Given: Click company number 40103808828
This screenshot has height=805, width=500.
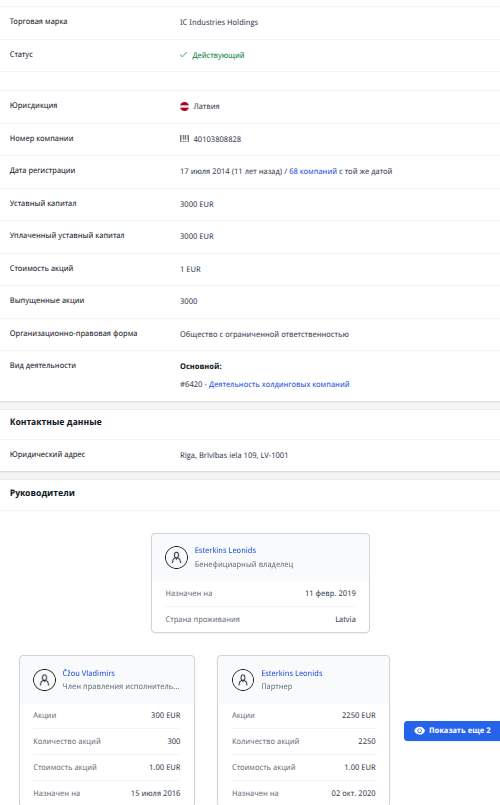Looking at the screenshot, I should [x=217, y=139].
